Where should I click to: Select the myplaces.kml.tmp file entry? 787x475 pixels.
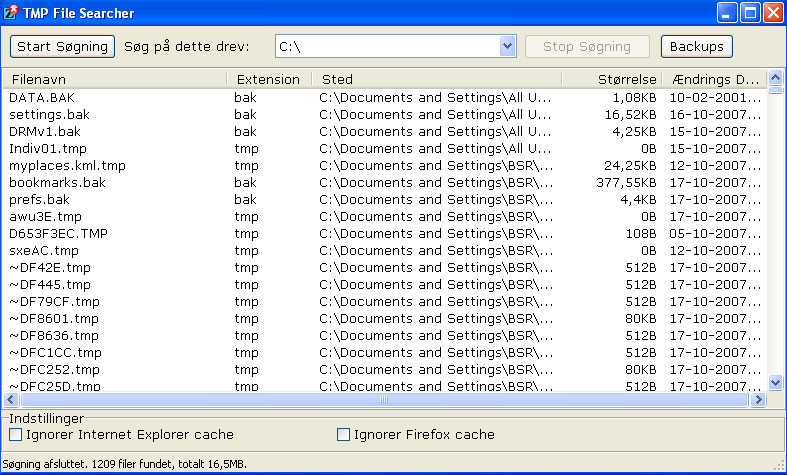67,166
